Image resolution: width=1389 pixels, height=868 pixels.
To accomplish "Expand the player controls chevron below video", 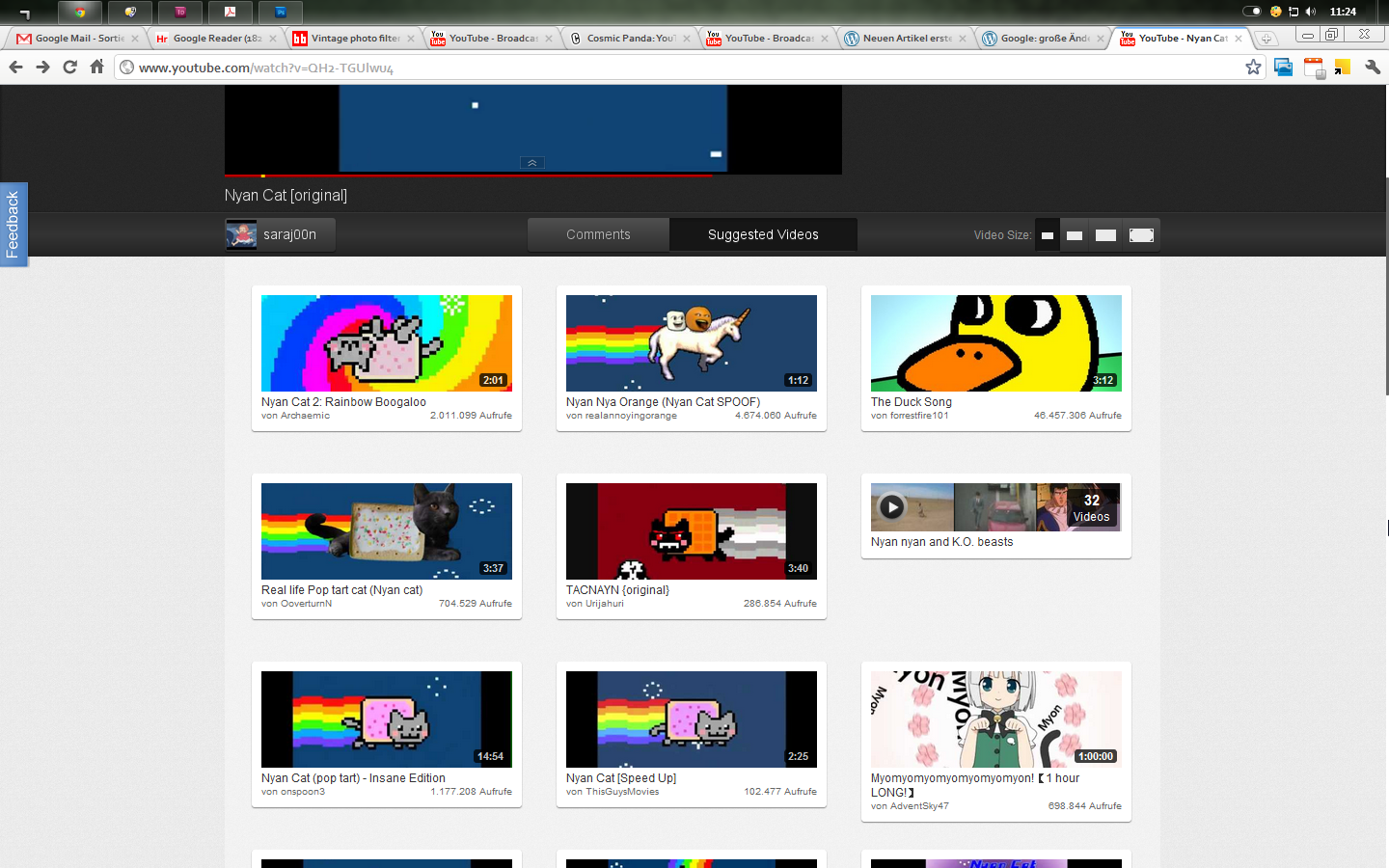I will coord(531,163).
